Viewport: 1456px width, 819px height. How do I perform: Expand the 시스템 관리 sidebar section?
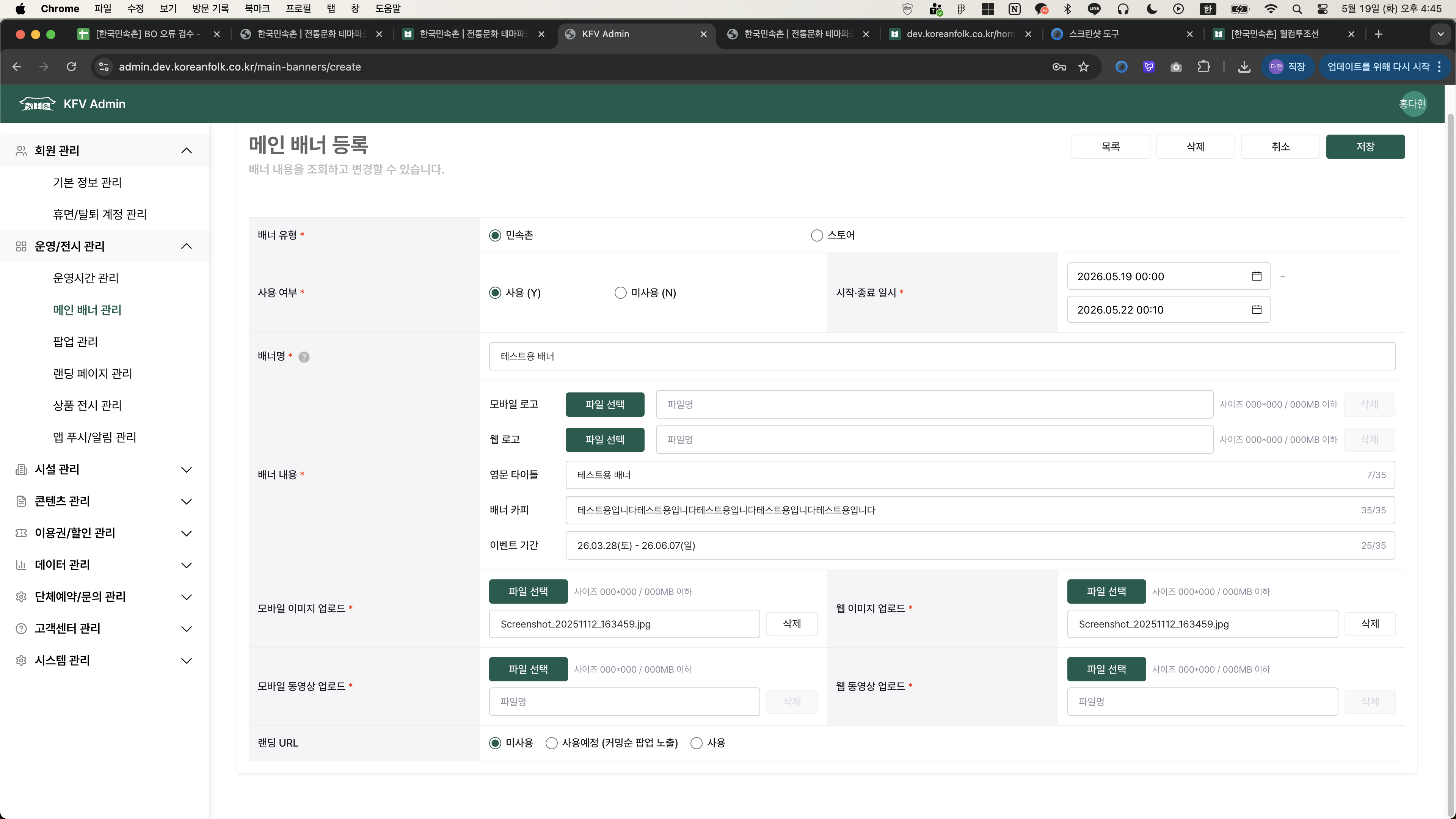coord(187,660)
